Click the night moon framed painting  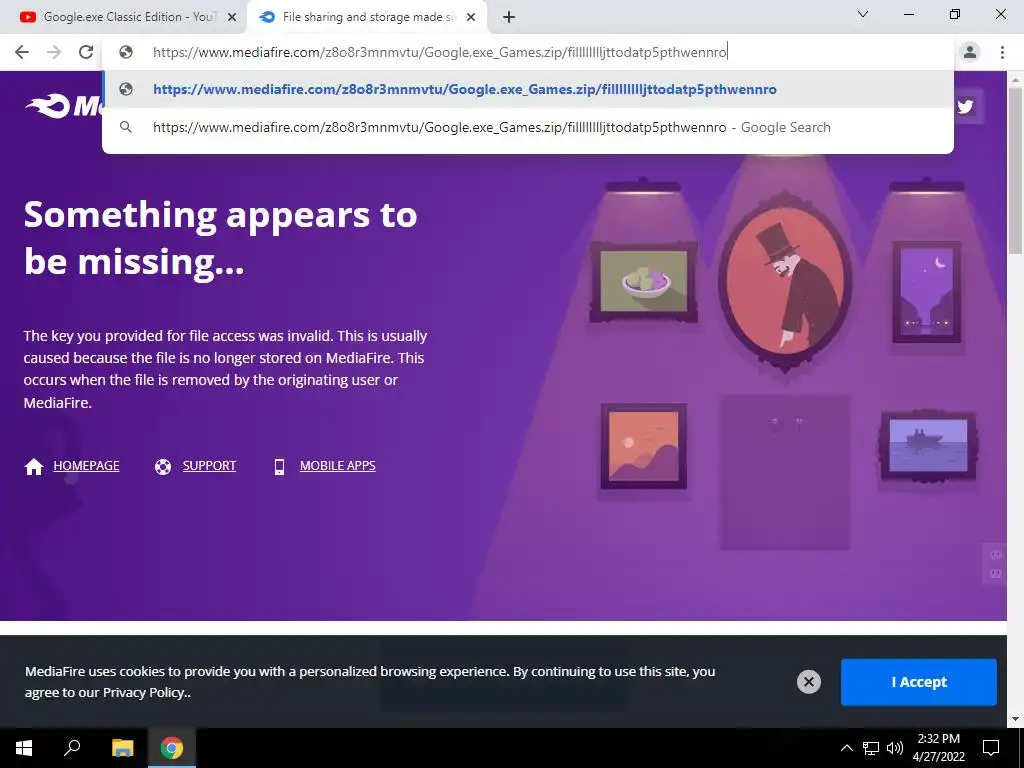(927, 292)
